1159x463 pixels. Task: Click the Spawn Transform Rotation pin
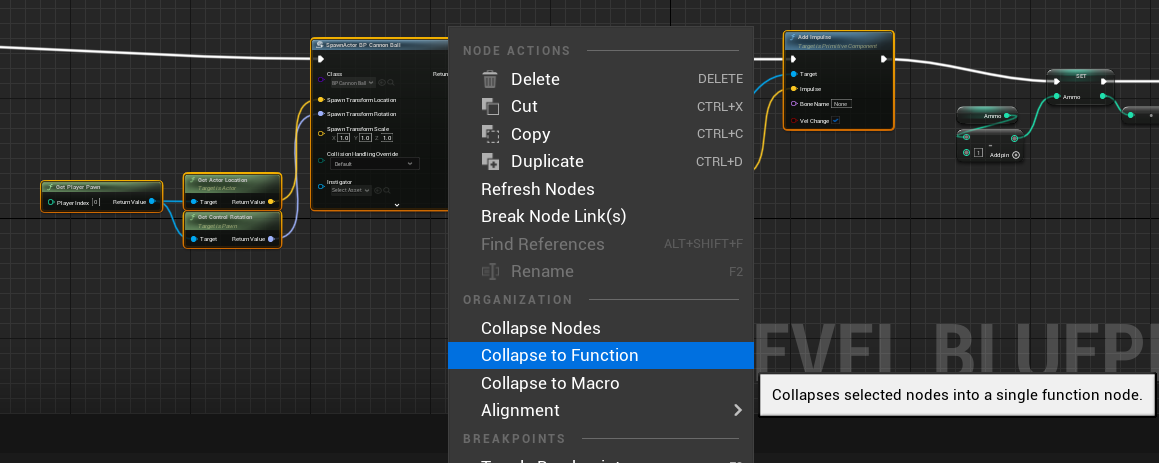[321, 114]
